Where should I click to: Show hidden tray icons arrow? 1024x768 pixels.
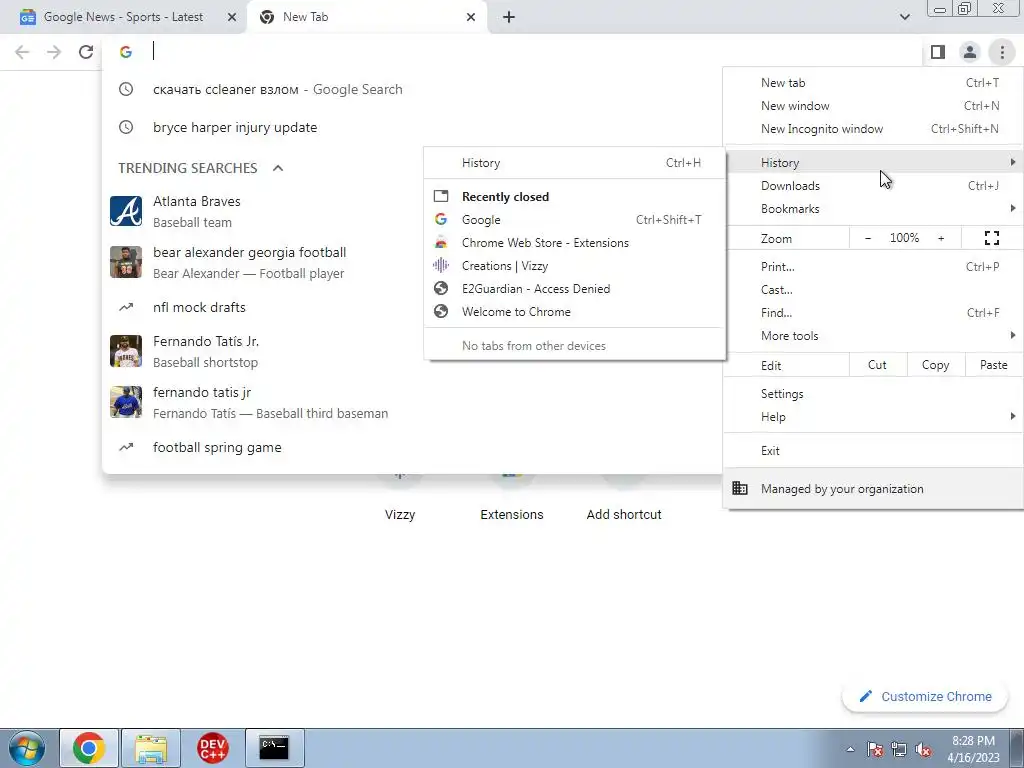(850, 749)
